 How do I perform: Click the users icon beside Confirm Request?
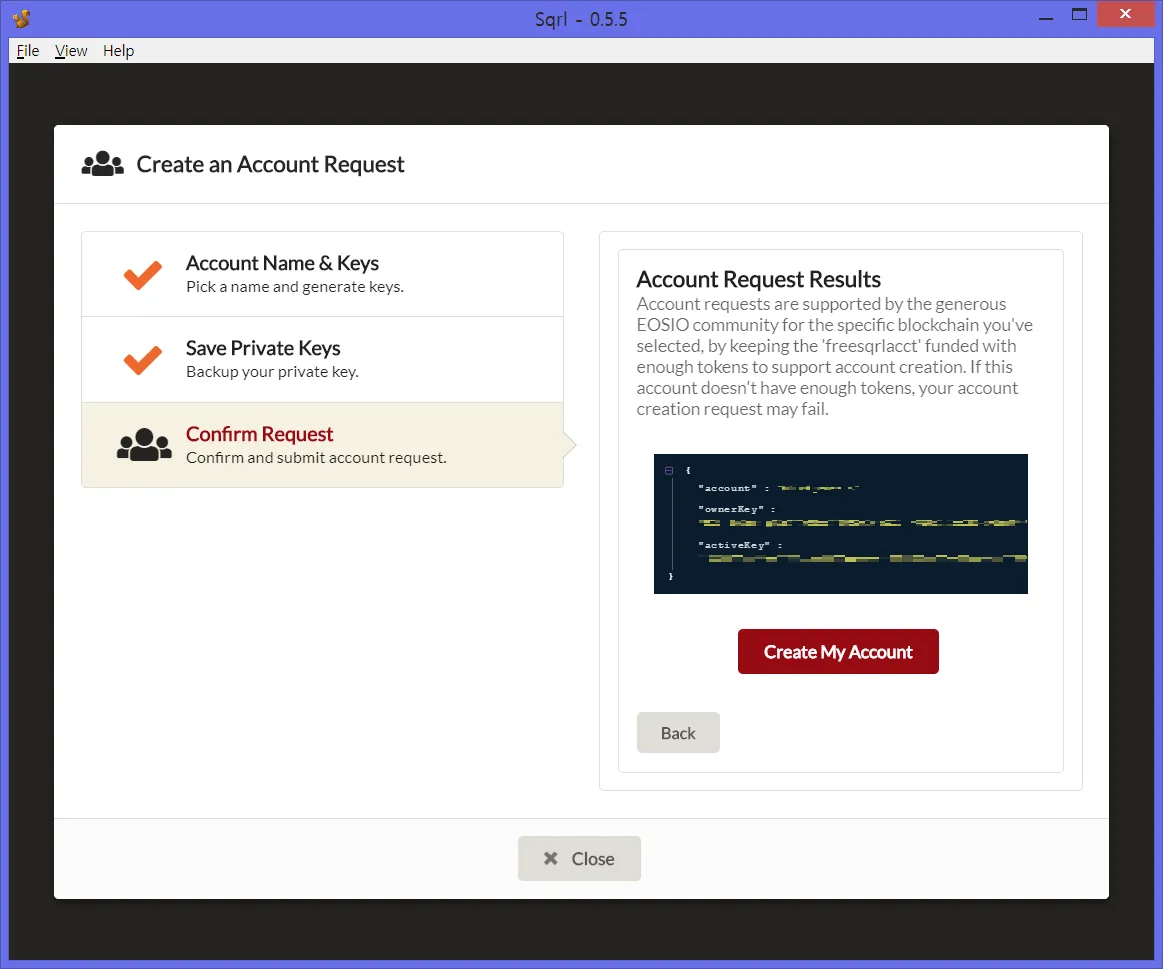[144, 445]
